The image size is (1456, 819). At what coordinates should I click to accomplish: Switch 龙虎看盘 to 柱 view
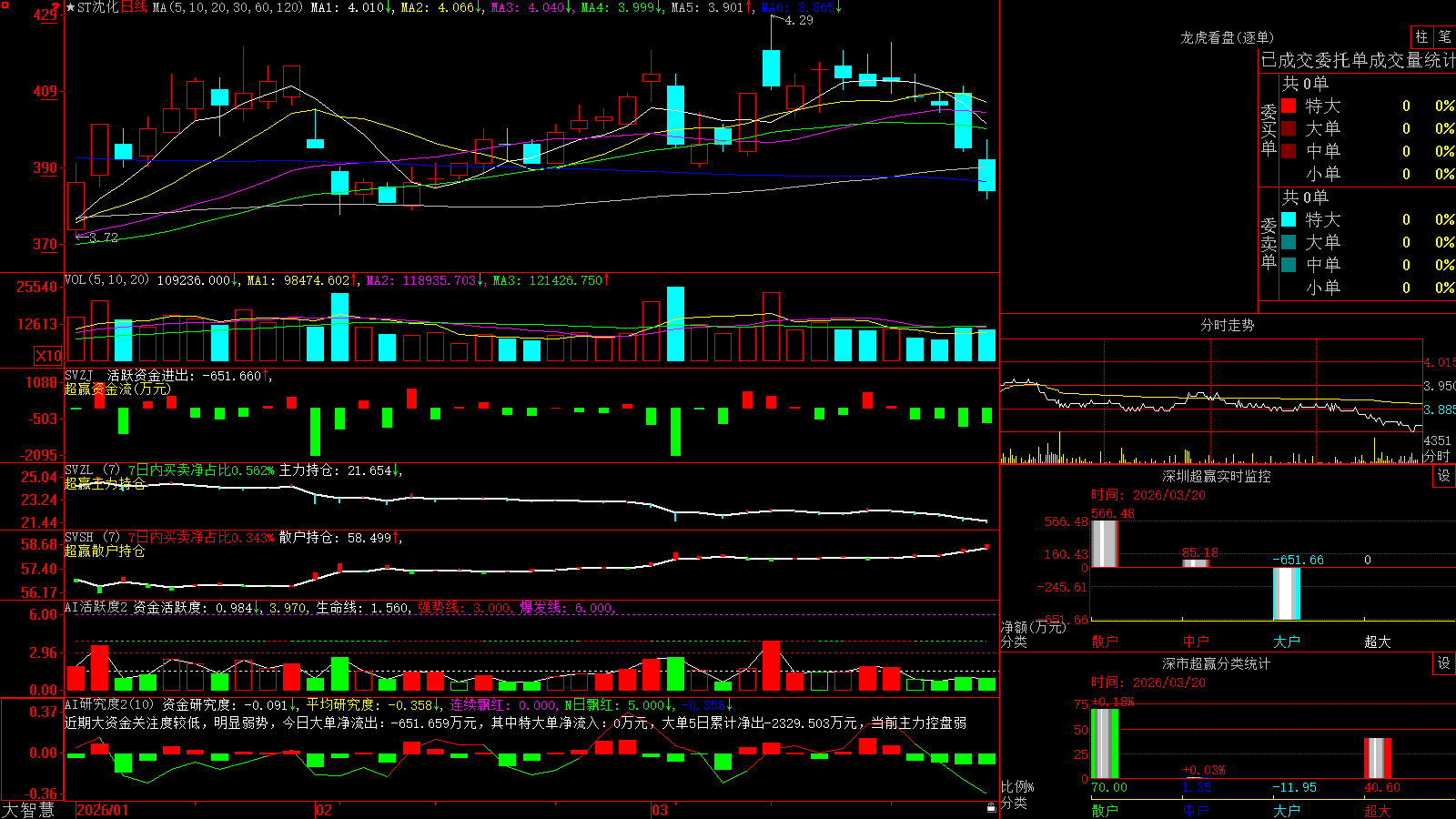1421,37
